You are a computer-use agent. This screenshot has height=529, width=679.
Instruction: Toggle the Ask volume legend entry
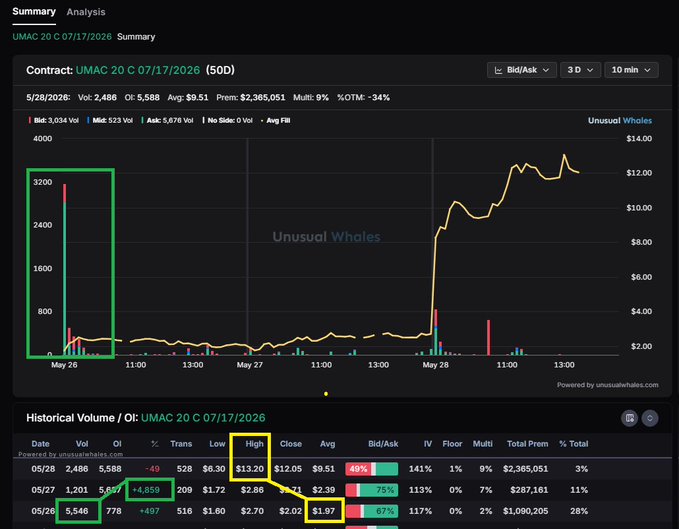[167, 120]
